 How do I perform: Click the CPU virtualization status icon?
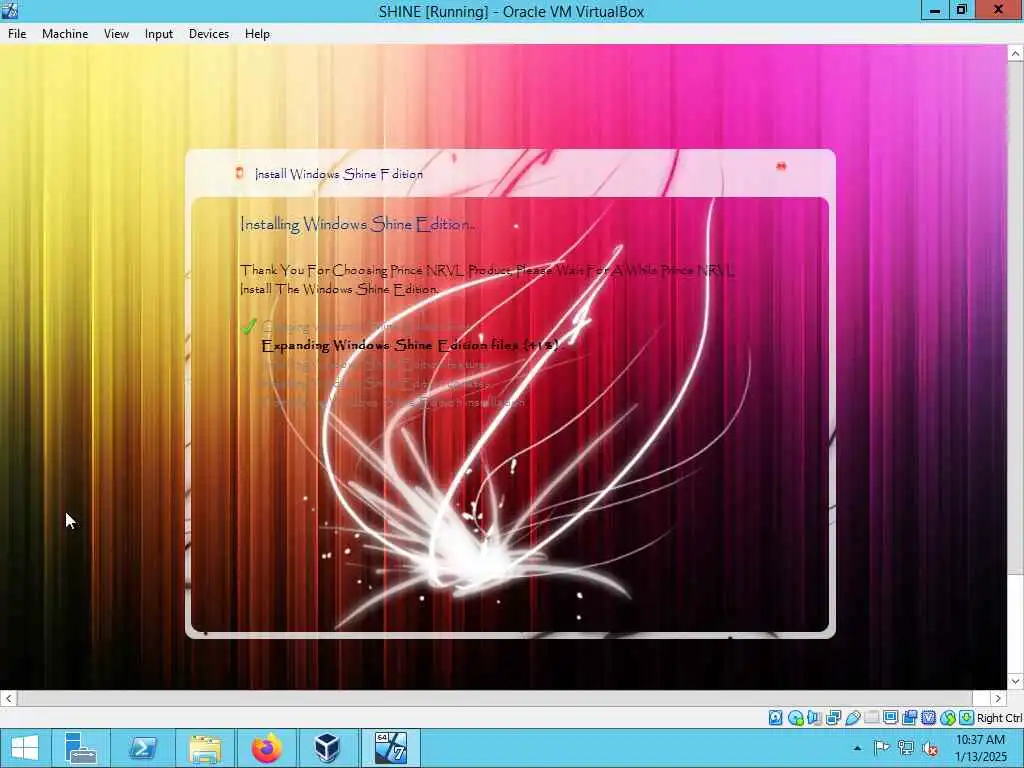click(x=929, y=718)
